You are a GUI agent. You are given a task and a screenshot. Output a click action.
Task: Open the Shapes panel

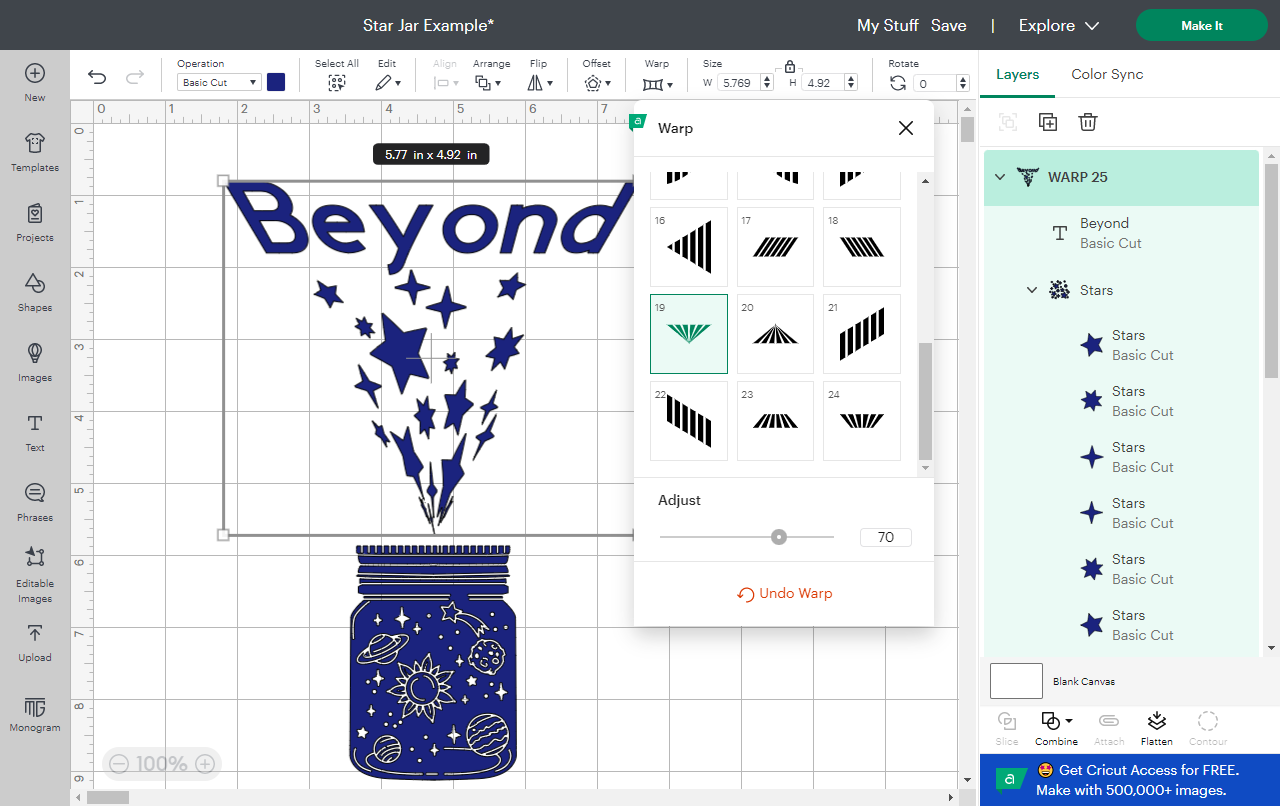[x=34, y=296]
